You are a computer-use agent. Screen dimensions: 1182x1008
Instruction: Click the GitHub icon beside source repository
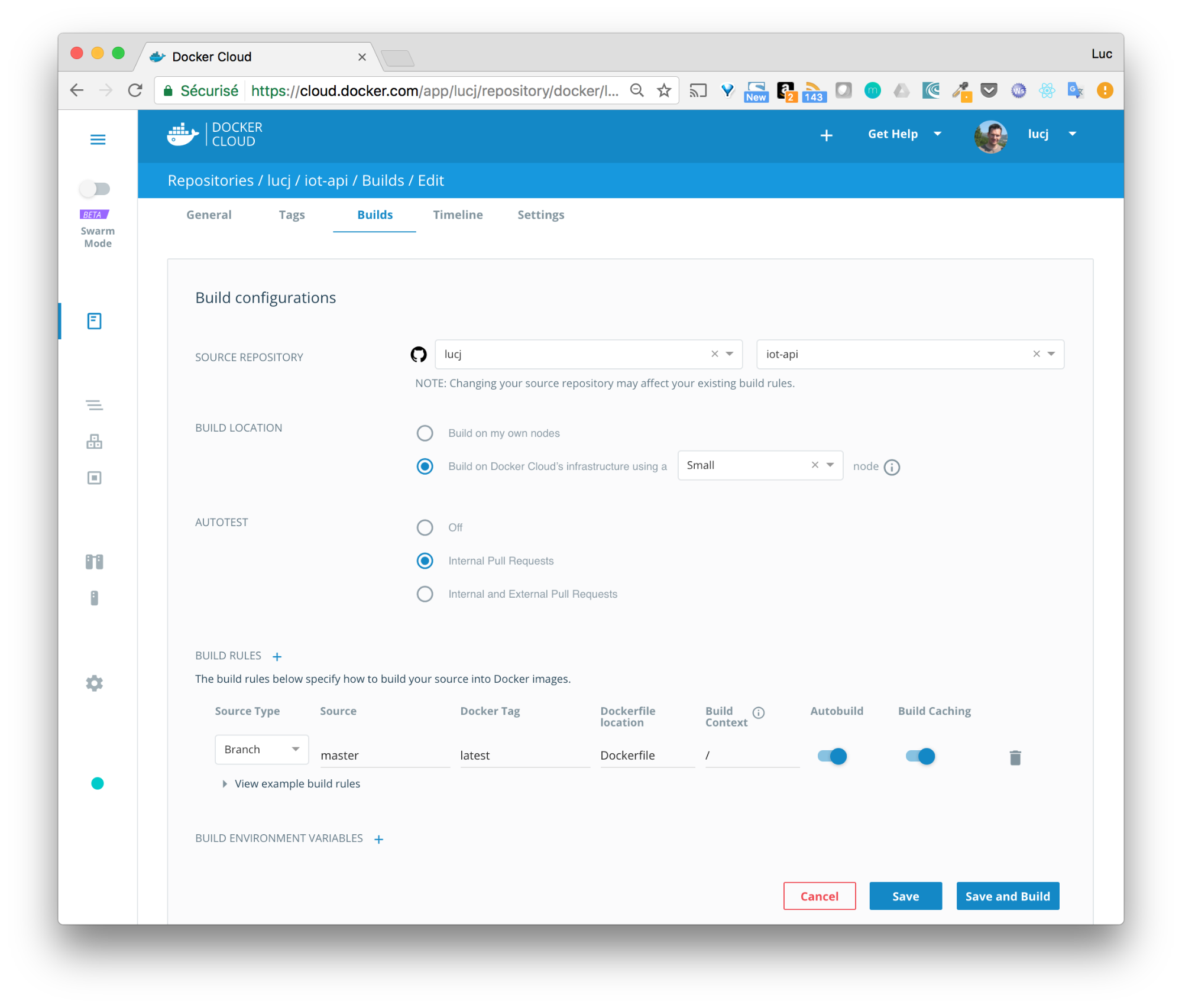tap(419, 354)
